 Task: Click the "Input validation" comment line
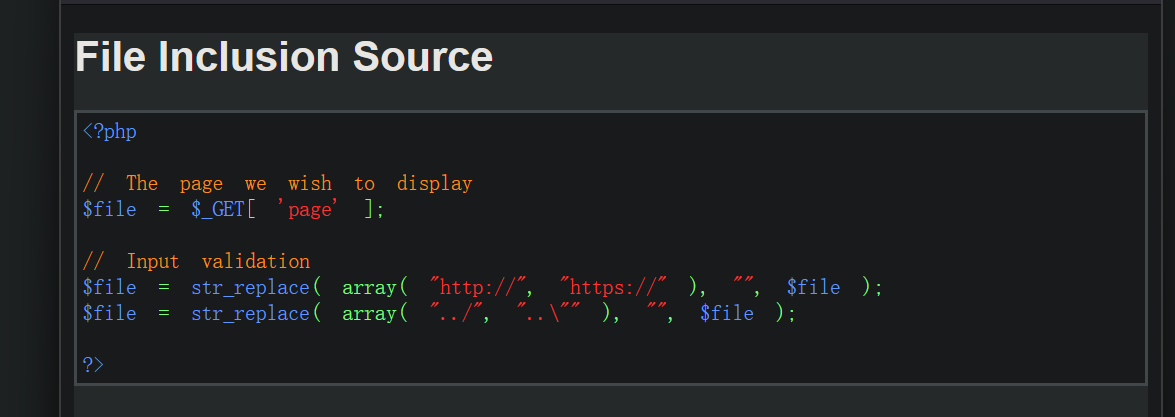[x=196, y=262]
